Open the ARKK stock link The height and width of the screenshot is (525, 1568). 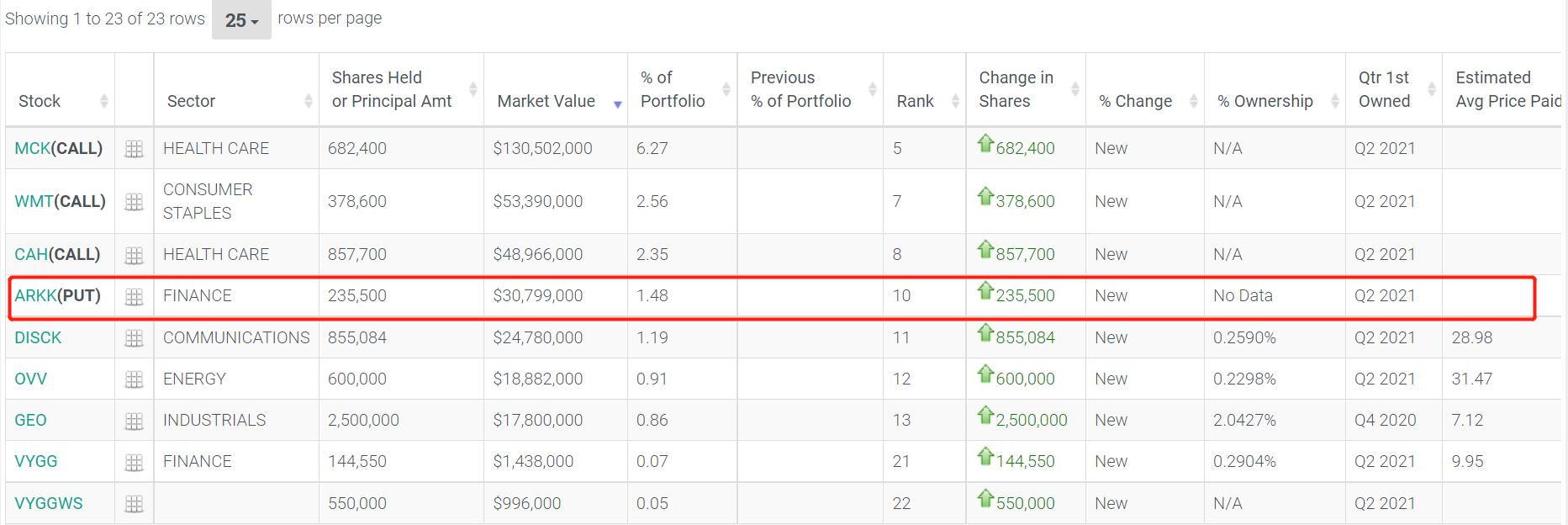point(35,296)
